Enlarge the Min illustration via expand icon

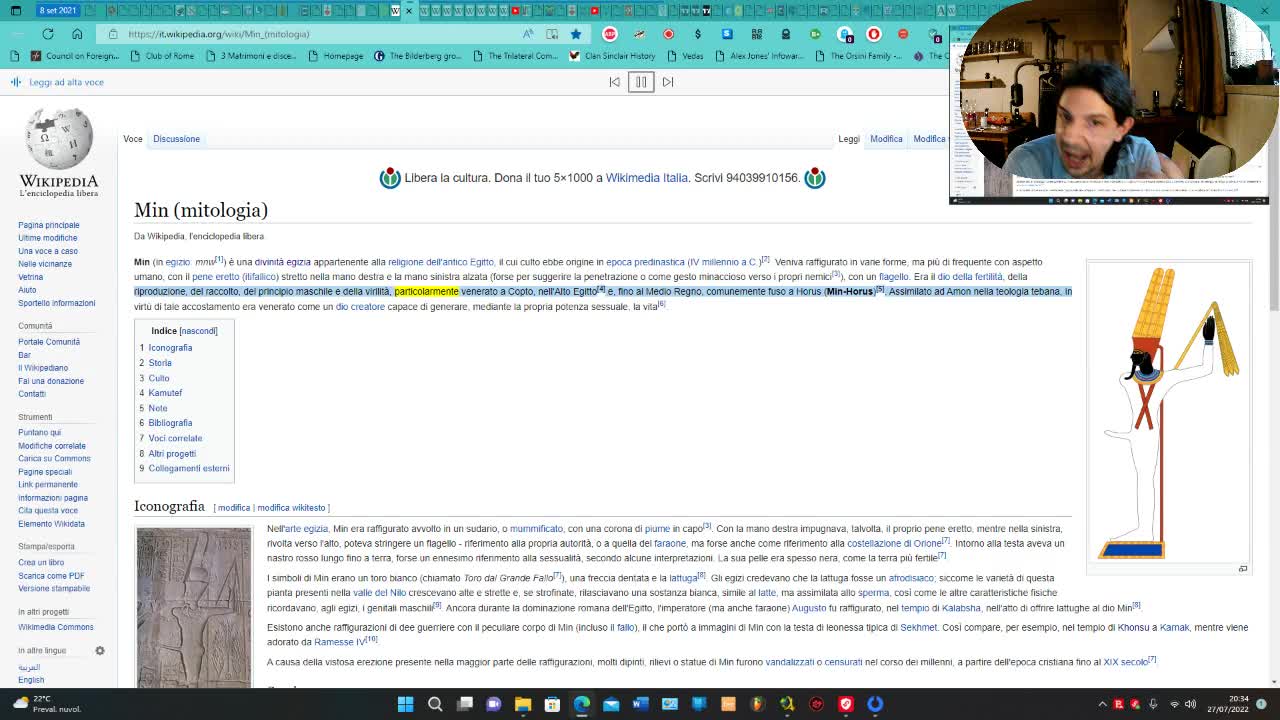(x=1243, y=569)
